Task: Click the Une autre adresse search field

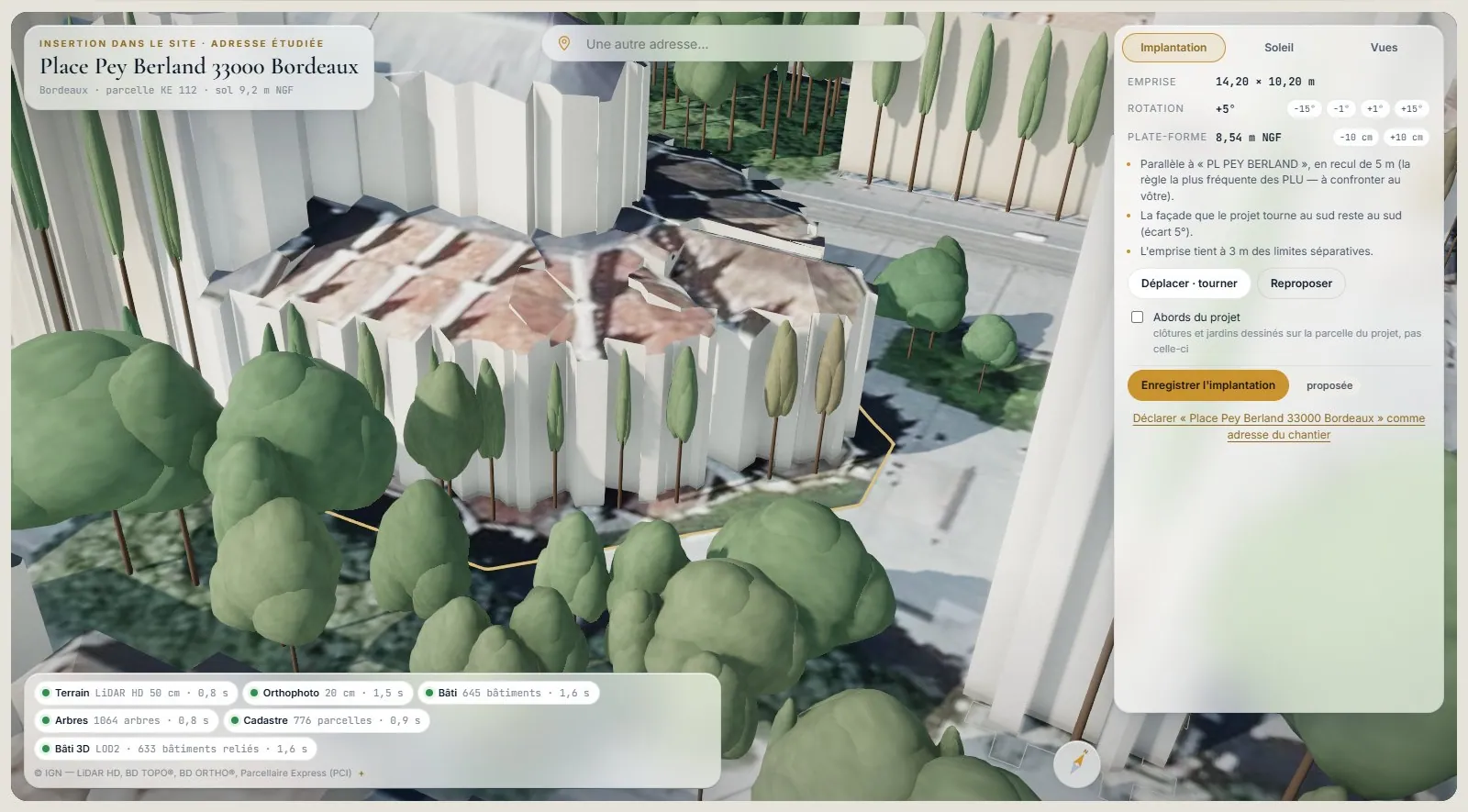Action: pos(733,43)
